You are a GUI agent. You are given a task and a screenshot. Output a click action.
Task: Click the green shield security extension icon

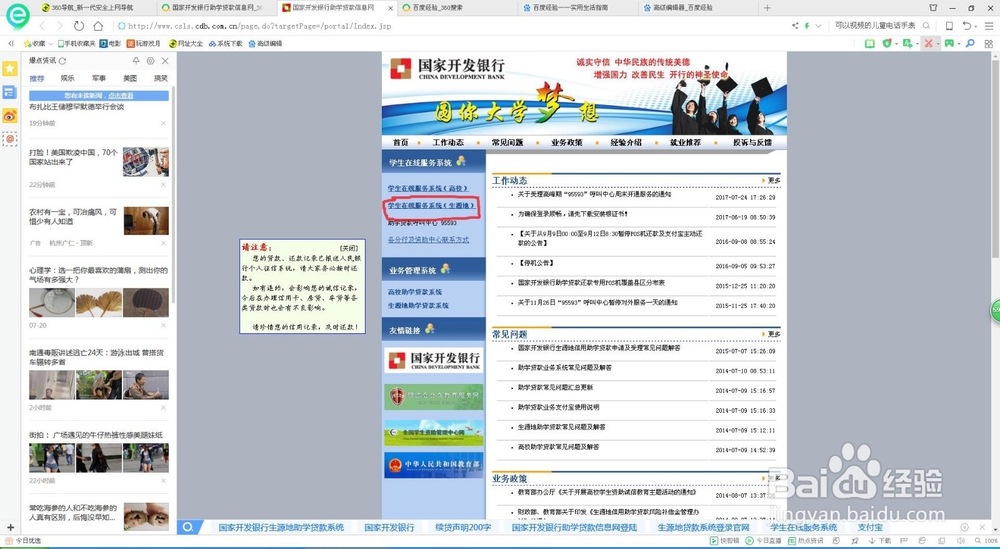coord(886,43)
